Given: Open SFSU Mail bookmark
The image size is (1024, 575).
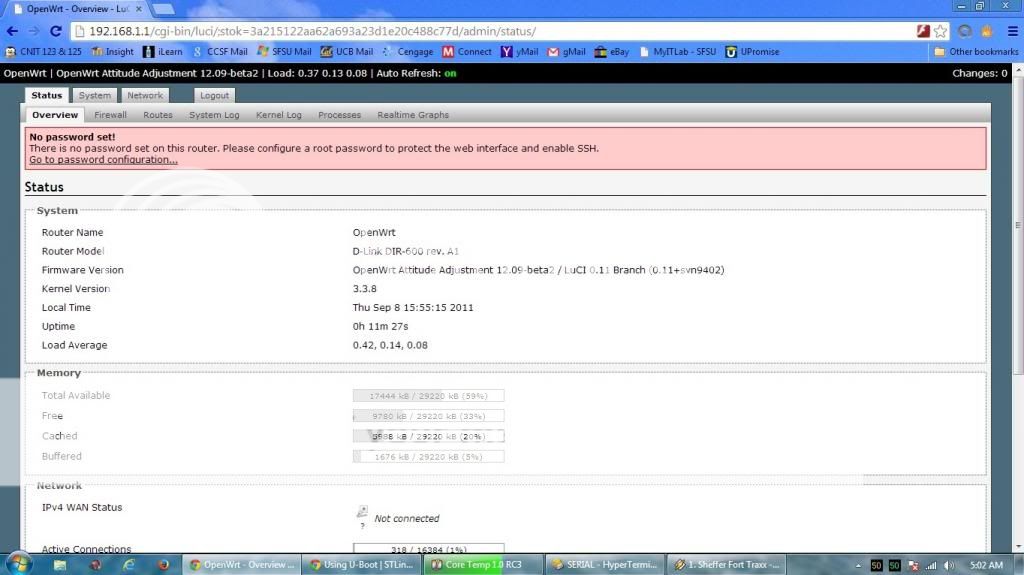Looking at the screenshot, I should coord(284,52).
